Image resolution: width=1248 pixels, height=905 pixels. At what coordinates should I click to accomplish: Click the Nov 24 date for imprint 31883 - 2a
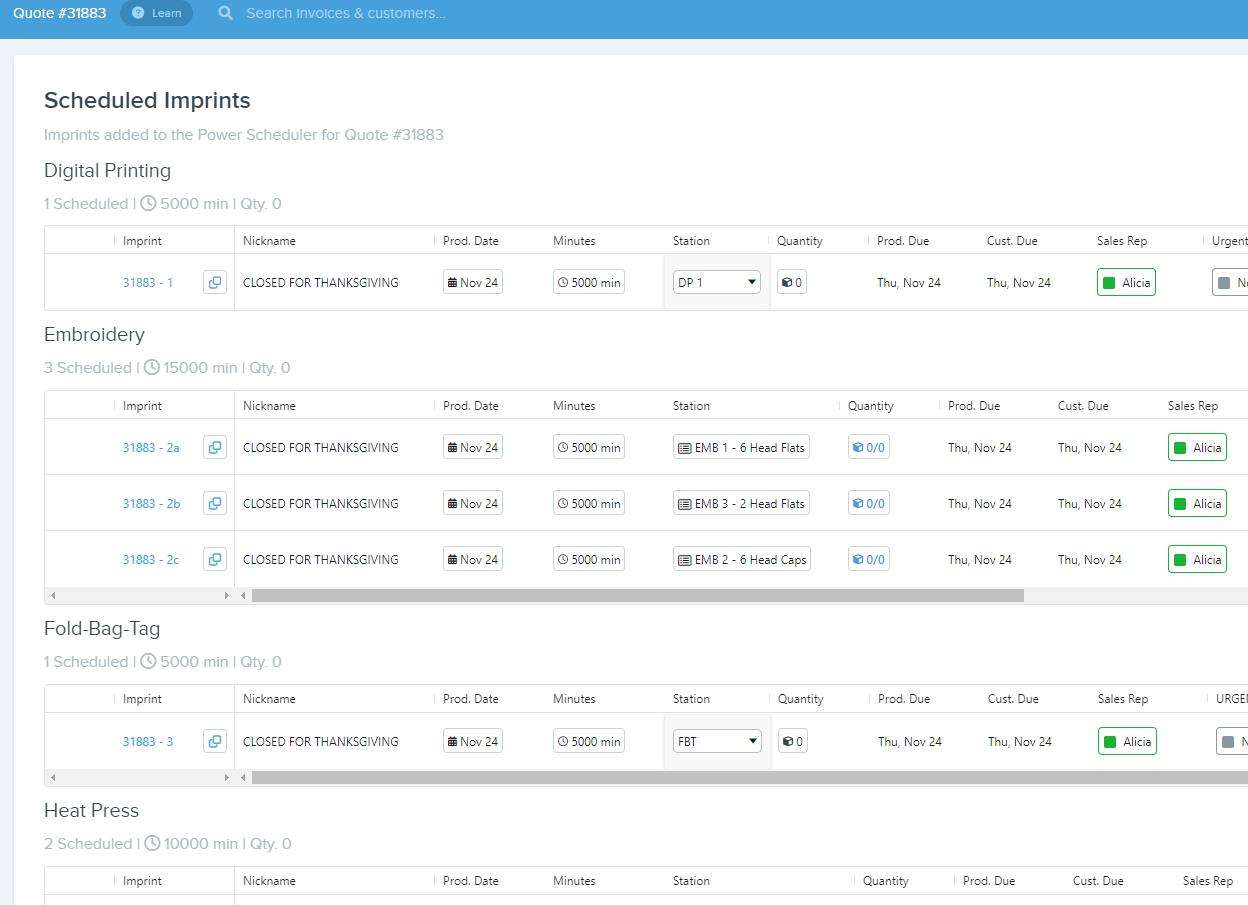pos(473,447)
